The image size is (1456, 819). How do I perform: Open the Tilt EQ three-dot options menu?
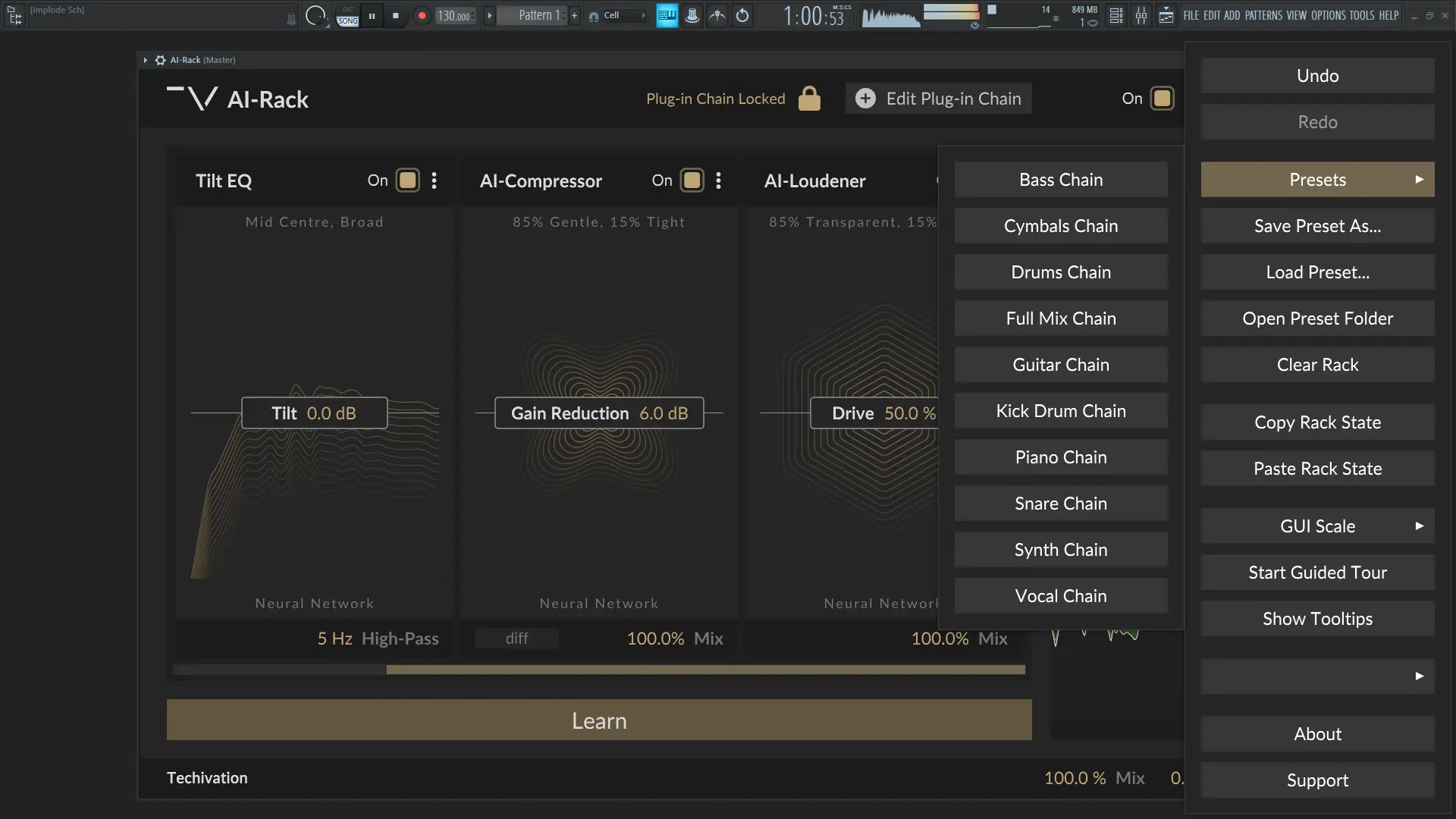tap(434, 180)
